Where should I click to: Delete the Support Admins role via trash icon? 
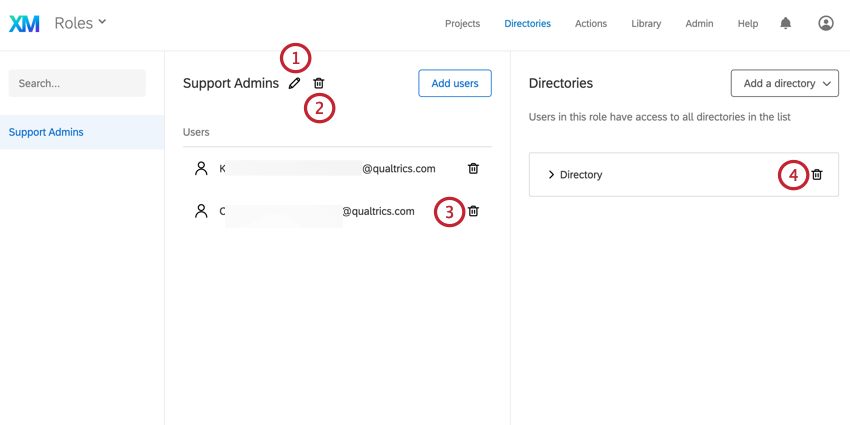(x=319, y=84)
